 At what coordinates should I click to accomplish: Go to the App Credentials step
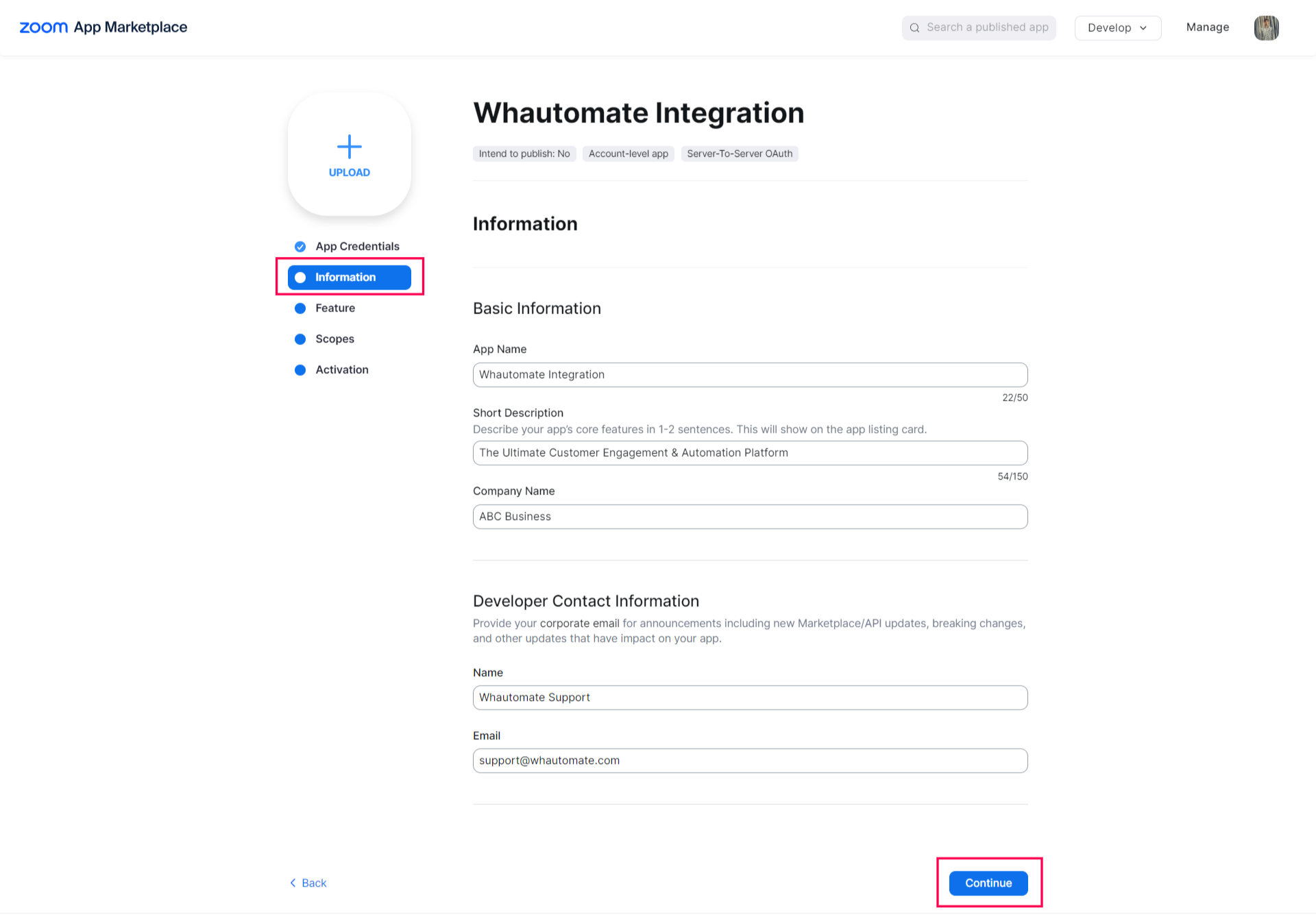[x=357, y=247]
